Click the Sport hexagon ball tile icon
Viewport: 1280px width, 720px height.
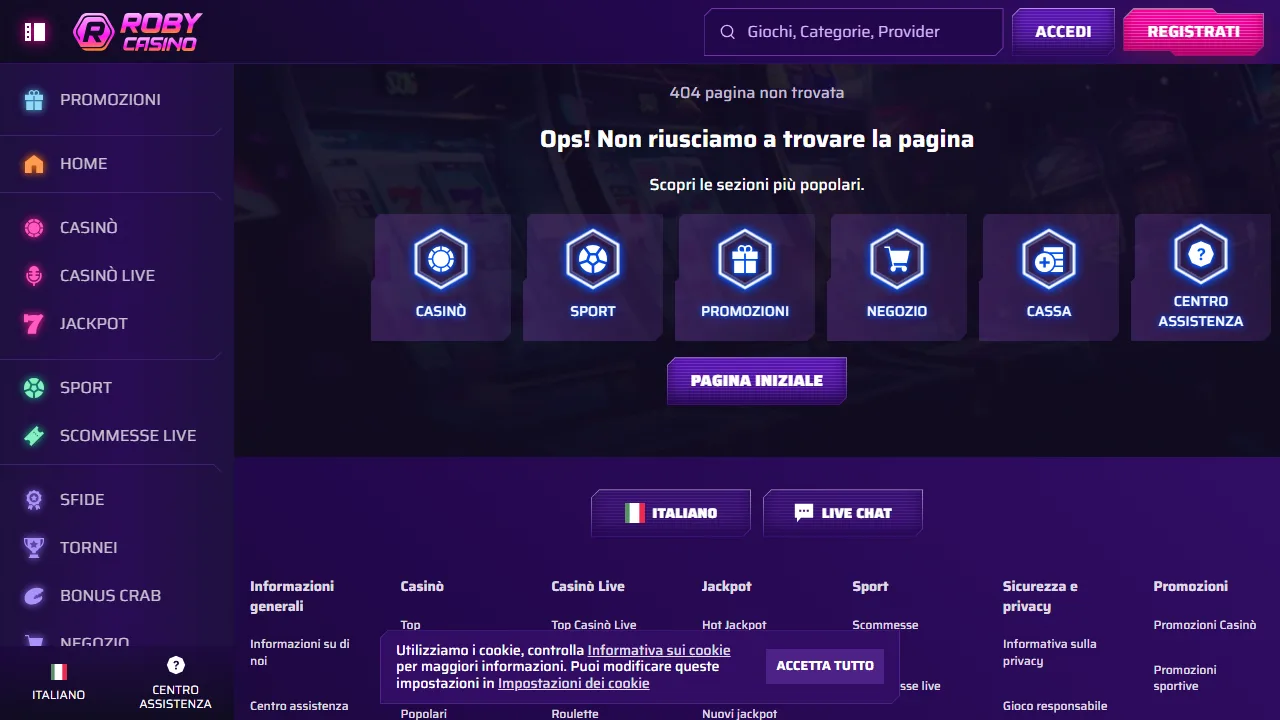(x=593, y=260)
